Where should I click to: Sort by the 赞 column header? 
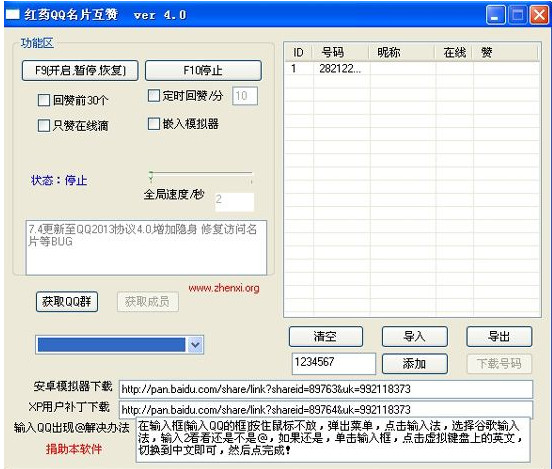(x=506, y=52)
